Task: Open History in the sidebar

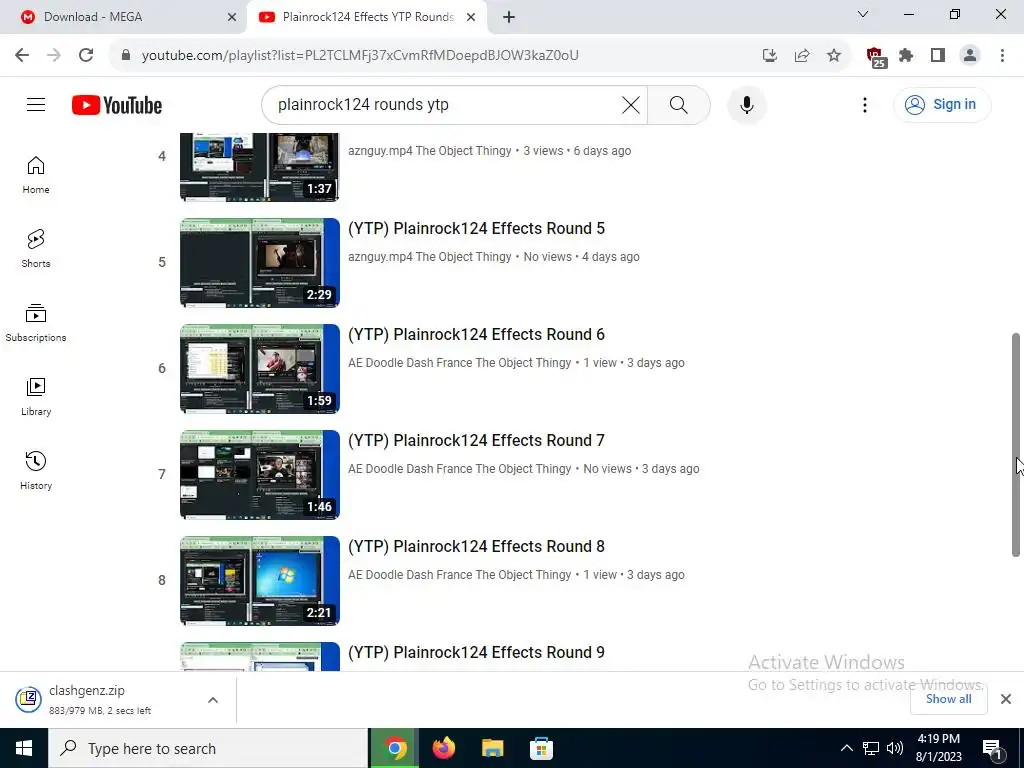Action: coord(36,470)
